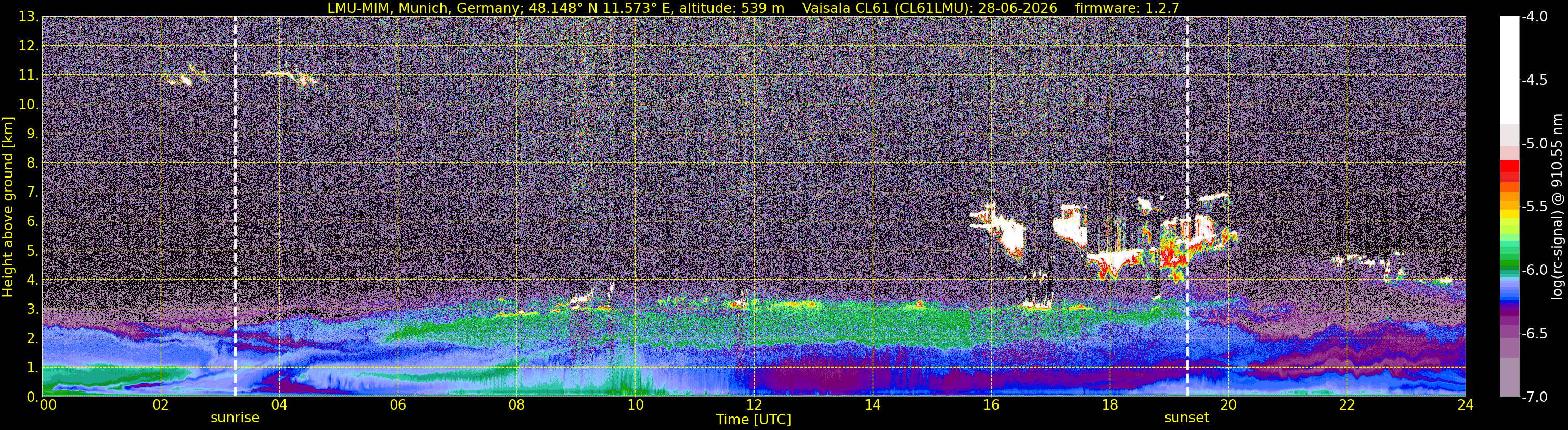The height and width of the screenshot is (430, 1568).
Task: Click the time tick label '00'
Action: click(x=48, y=405)
